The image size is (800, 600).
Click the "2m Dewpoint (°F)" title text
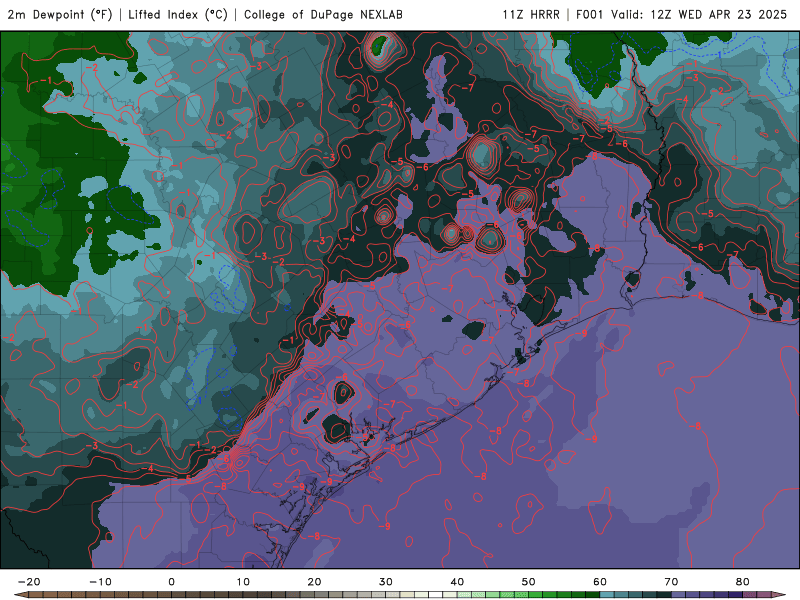click(60, 15)
